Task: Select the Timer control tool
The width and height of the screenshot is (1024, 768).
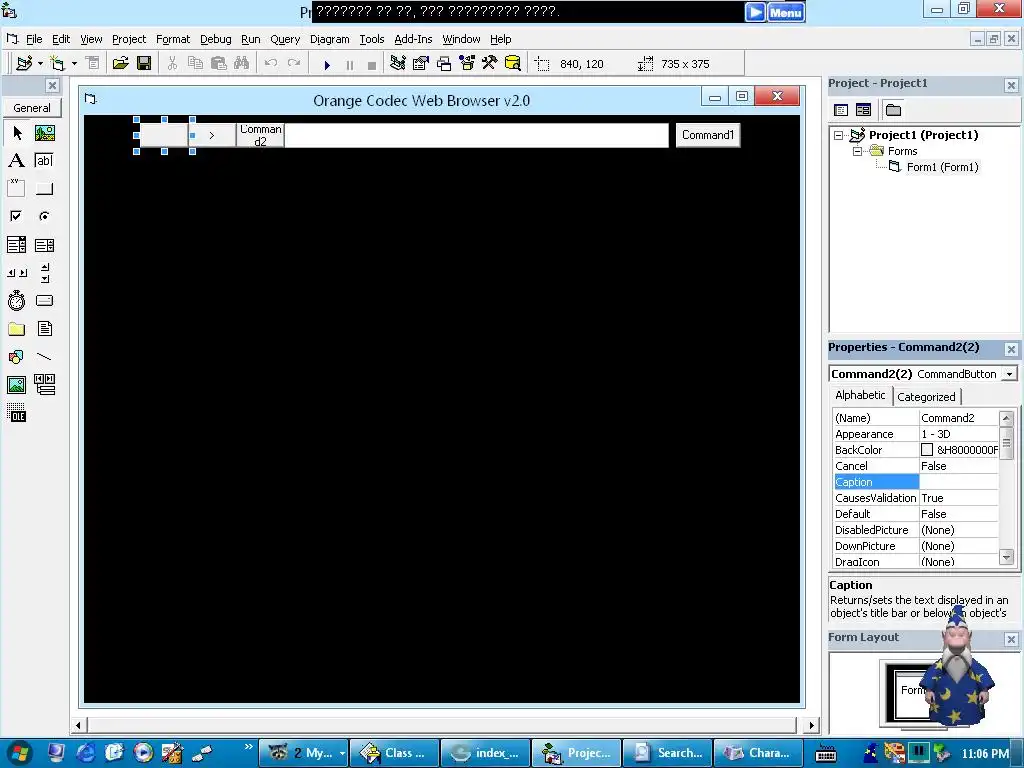Action: tap(17, 300)
